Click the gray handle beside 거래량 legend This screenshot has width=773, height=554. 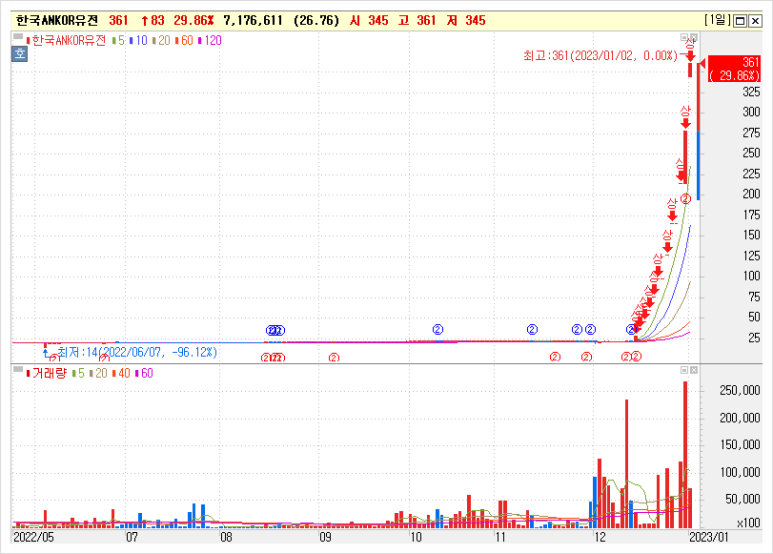18,369
